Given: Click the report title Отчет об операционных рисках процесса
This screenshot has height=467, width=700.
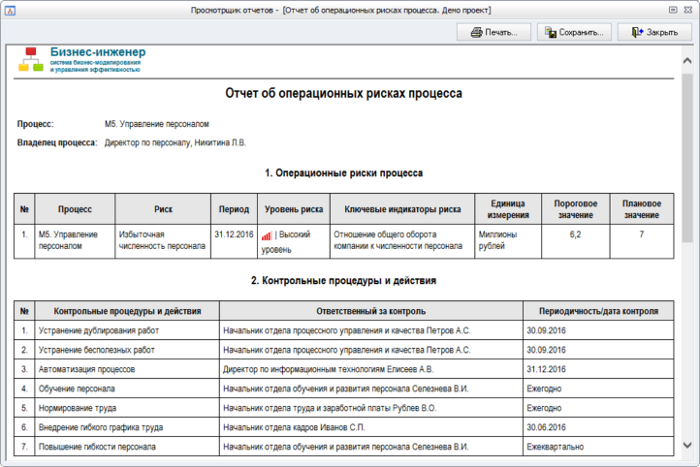Looking at the screenshot, I should [343, 93].
